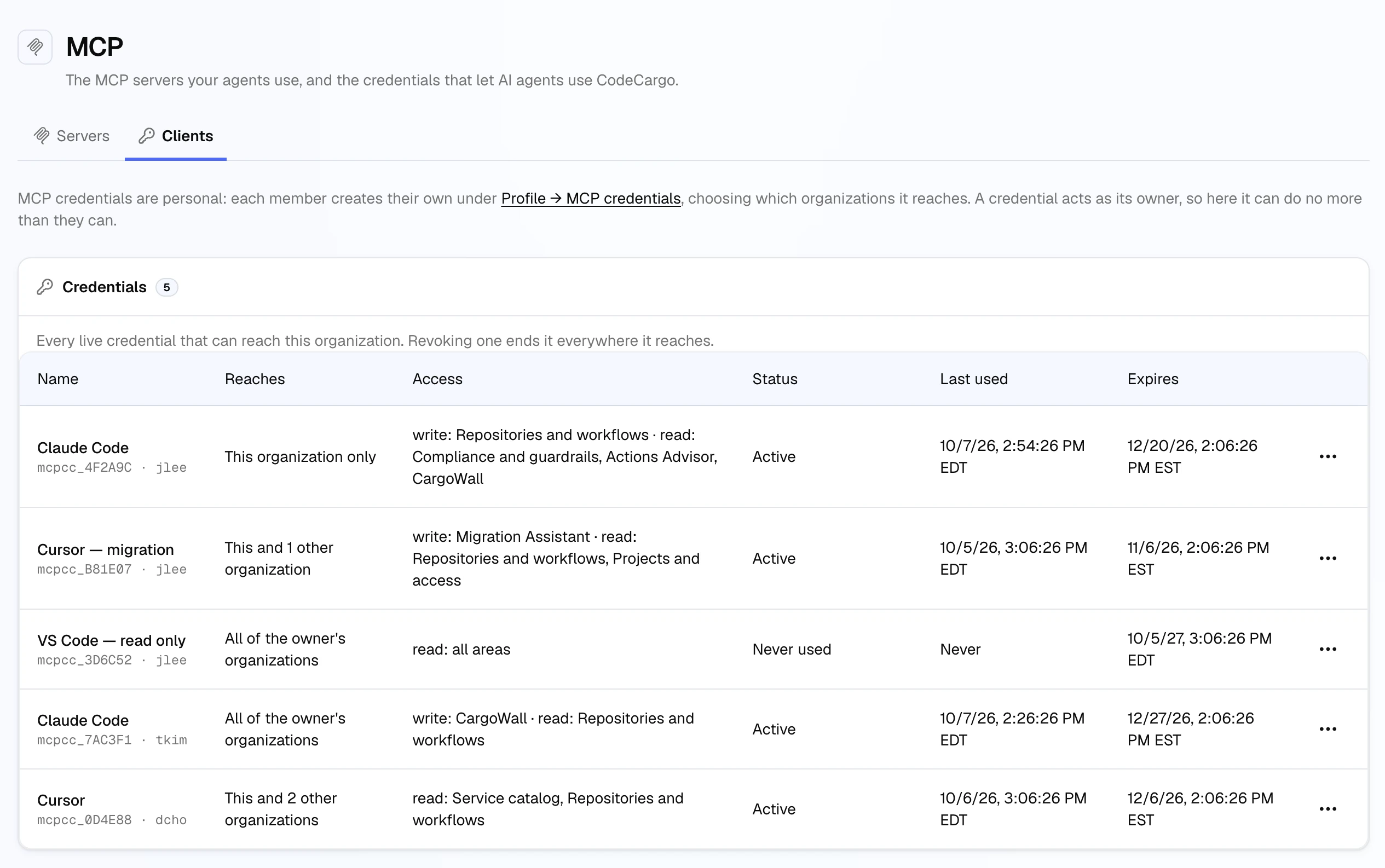Click 'This and 2 other organizations' cell

280,809
